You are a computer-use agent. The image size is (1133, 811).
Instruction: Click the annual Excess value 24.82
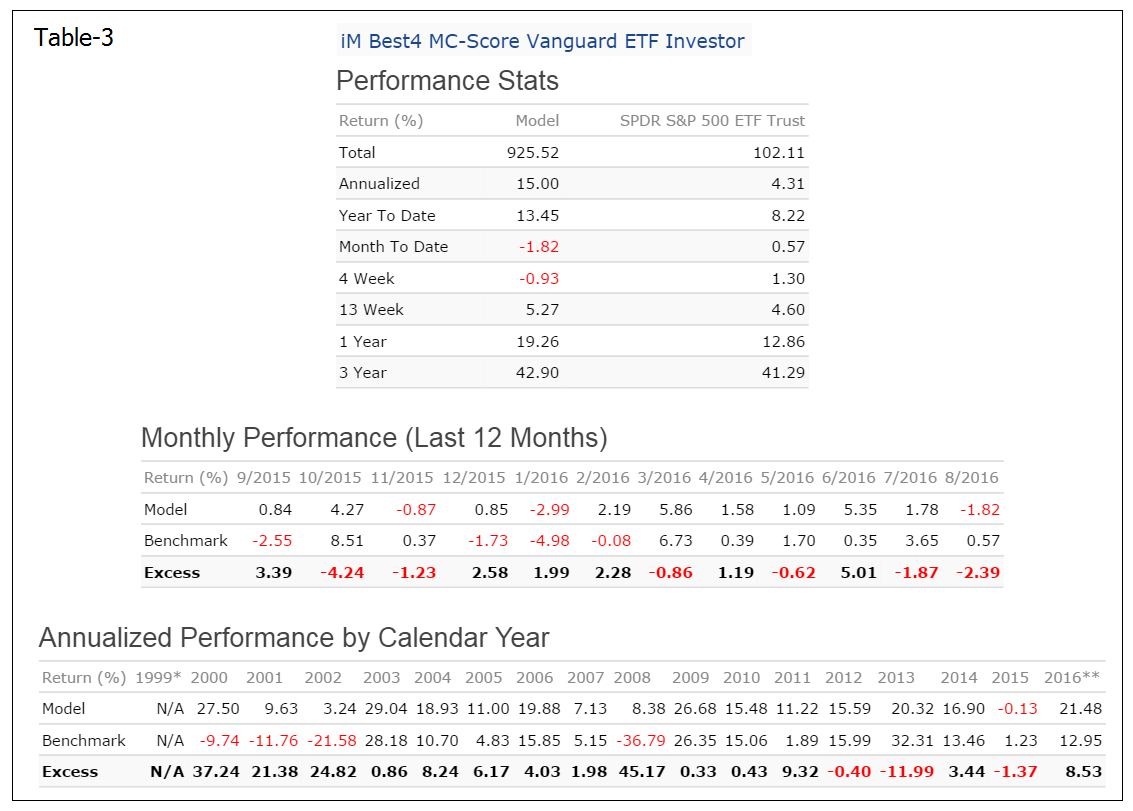333,772
